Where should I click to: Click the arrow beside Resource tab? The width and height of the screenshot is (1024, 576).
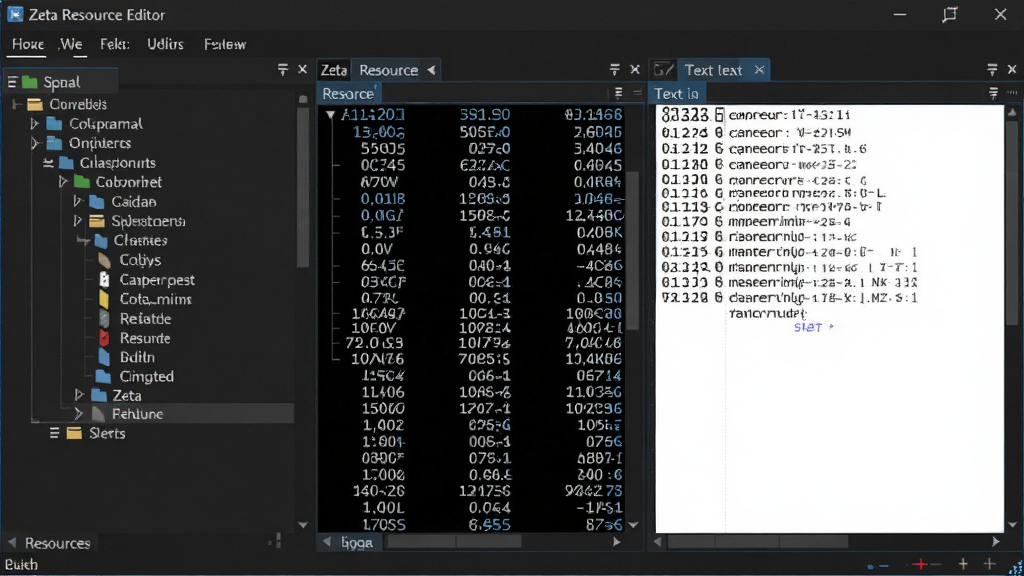(431, 70)
